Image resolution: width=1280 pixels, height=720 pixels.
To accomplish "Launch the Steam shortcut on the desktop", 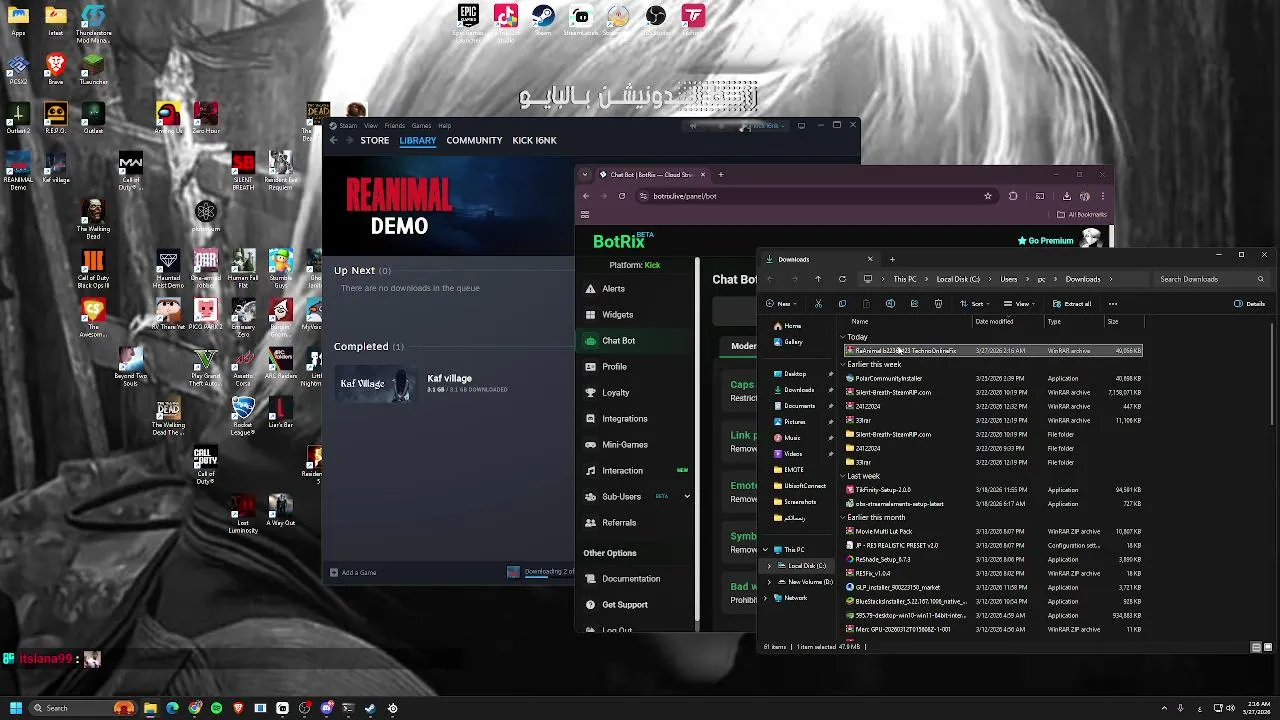I will point(543,20).
